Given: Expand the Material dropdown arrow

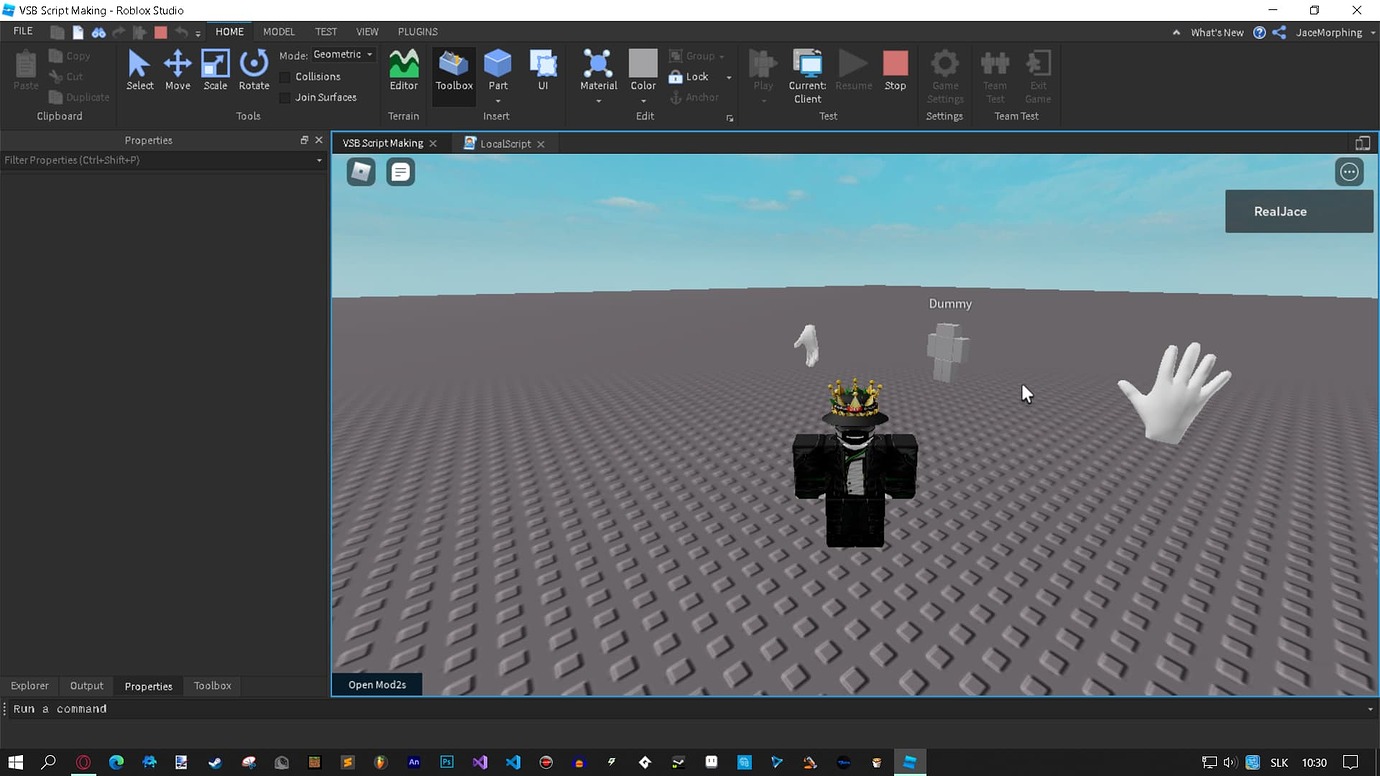Looking at the screenshot, I should coord(598,99).
